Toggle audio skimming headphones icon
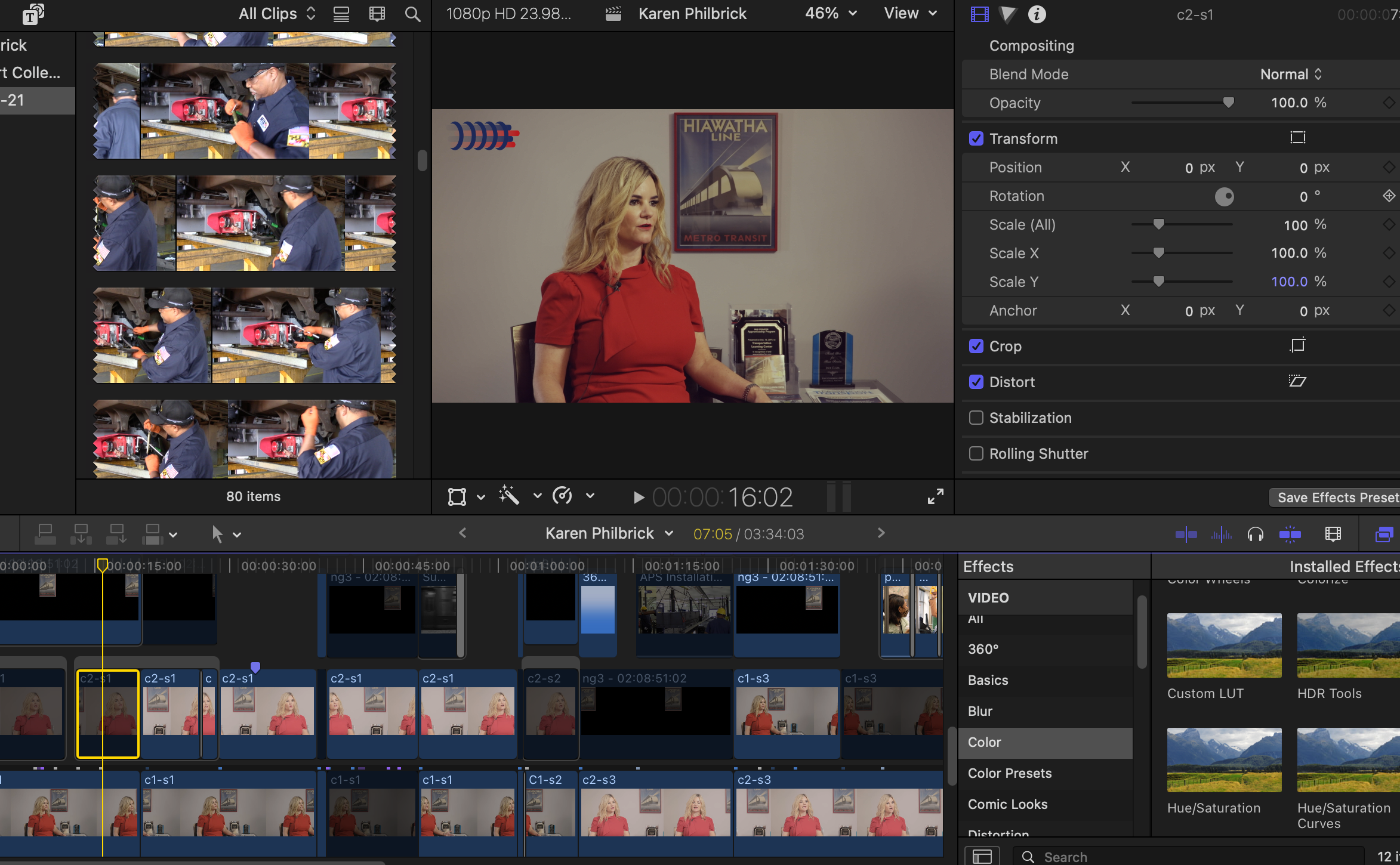This screenshot has width=1400, height=865. [x=1256, y=534]
